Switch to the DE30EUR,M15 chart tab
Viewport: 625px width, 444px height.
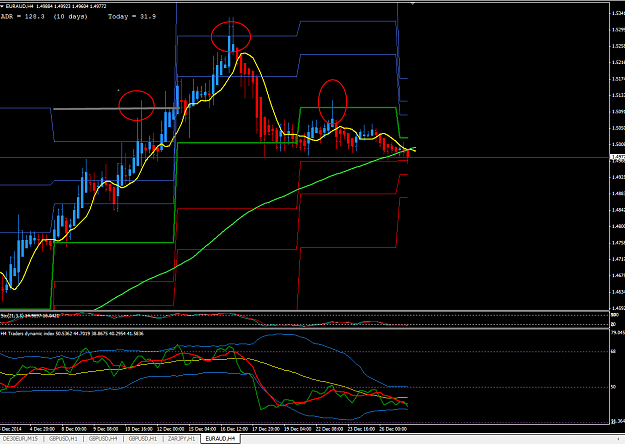click(x=20, y=439)
